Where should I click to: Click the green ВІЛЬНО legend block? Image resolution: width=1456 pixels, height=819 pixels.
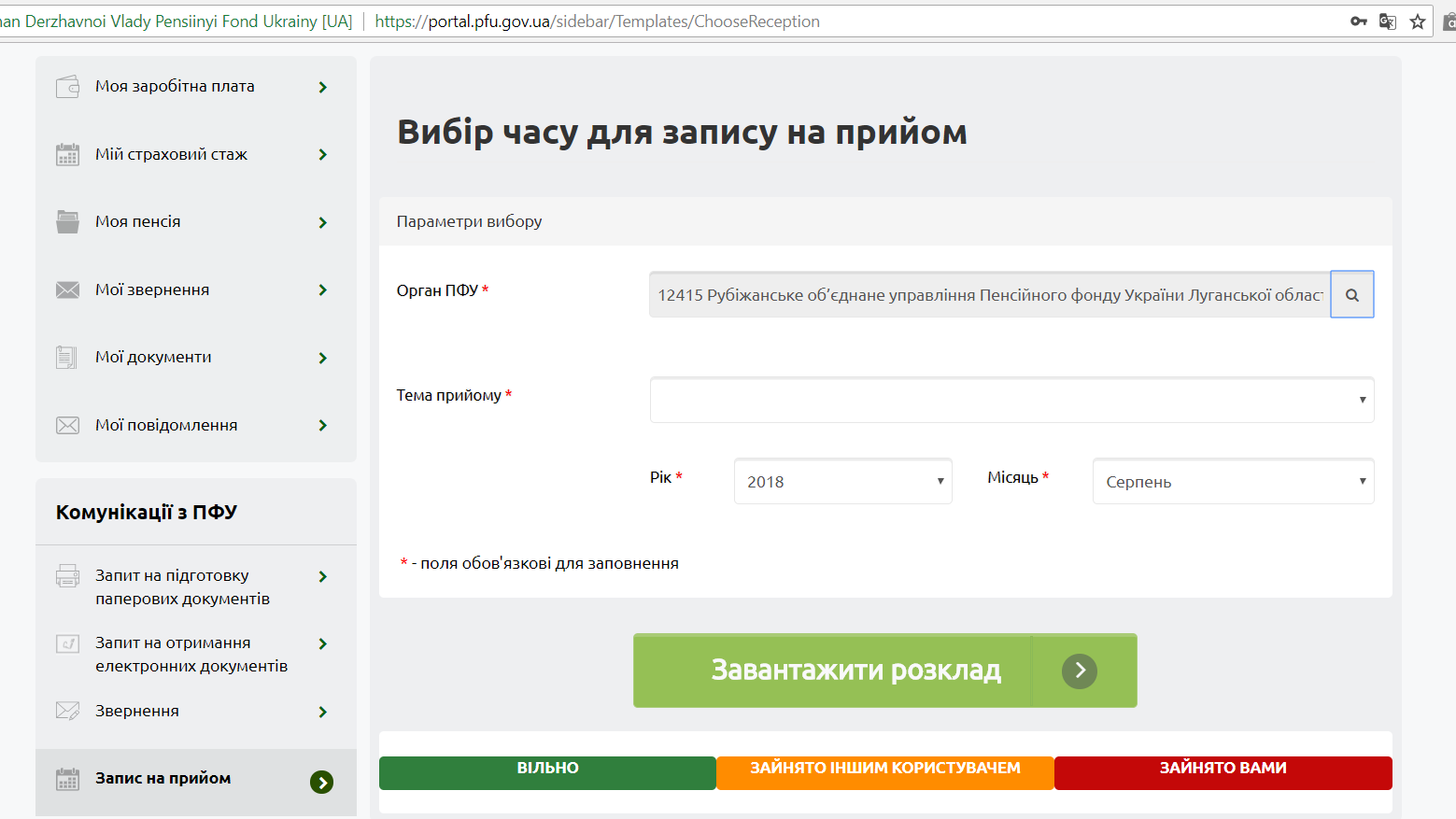tap(547, 772)
